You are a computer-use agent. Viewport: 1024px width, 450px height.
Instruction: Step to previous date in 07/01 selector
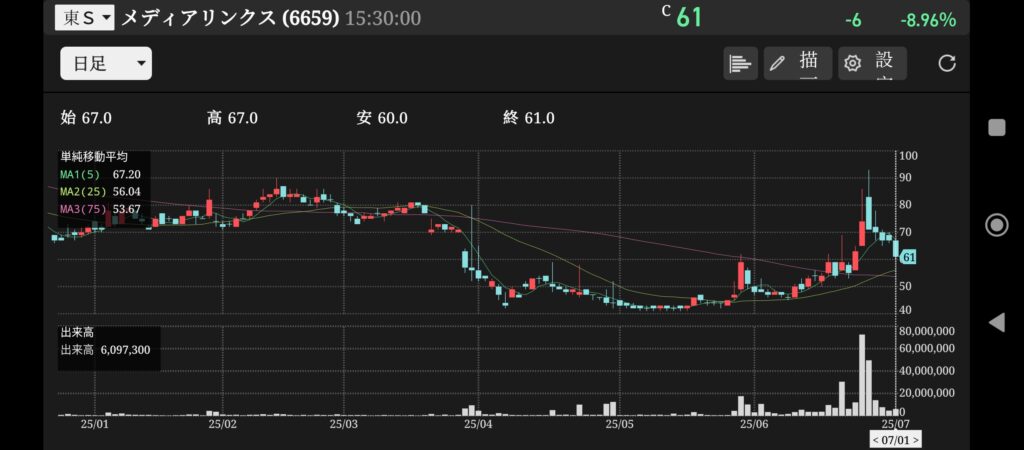pos(876,440)
